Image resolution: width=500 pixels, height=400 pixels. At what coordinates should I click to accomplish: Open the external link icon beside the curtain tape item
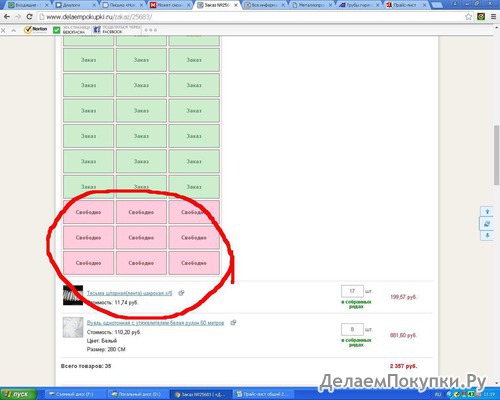[x=181, y=293]
